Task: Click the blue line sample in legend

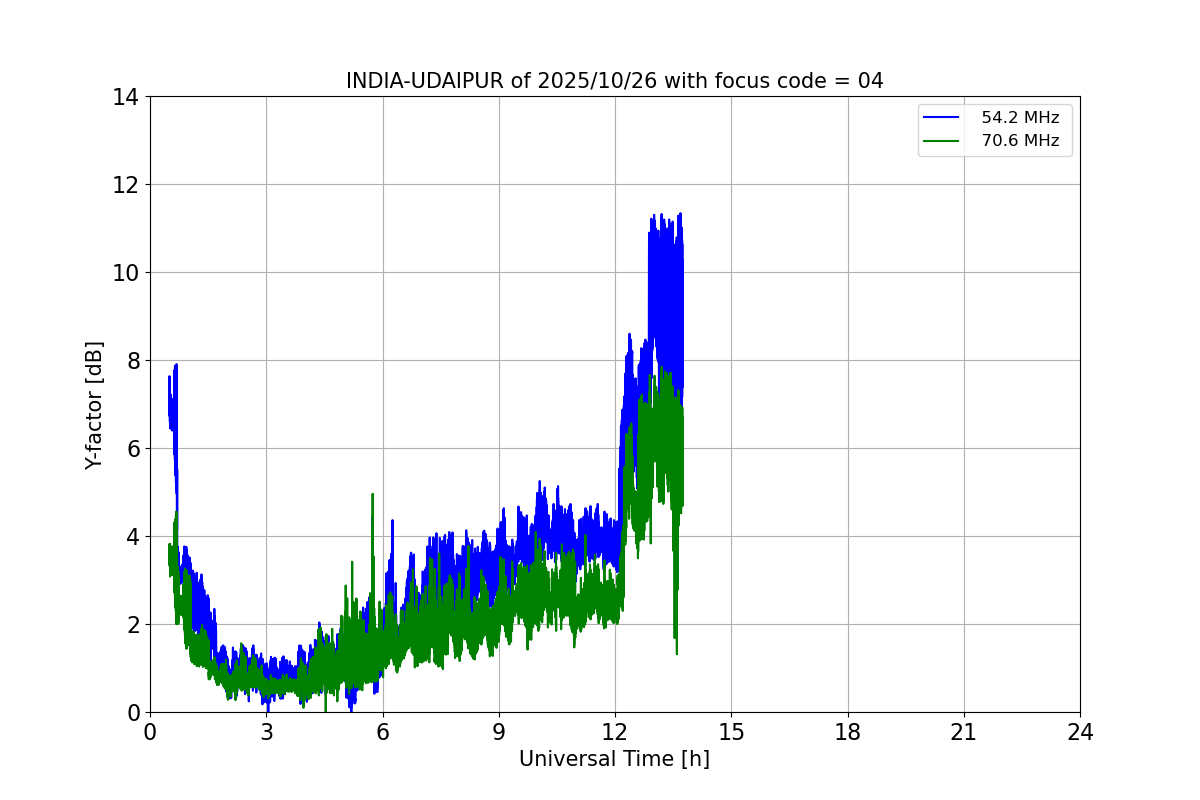Action: click(942, 118)
